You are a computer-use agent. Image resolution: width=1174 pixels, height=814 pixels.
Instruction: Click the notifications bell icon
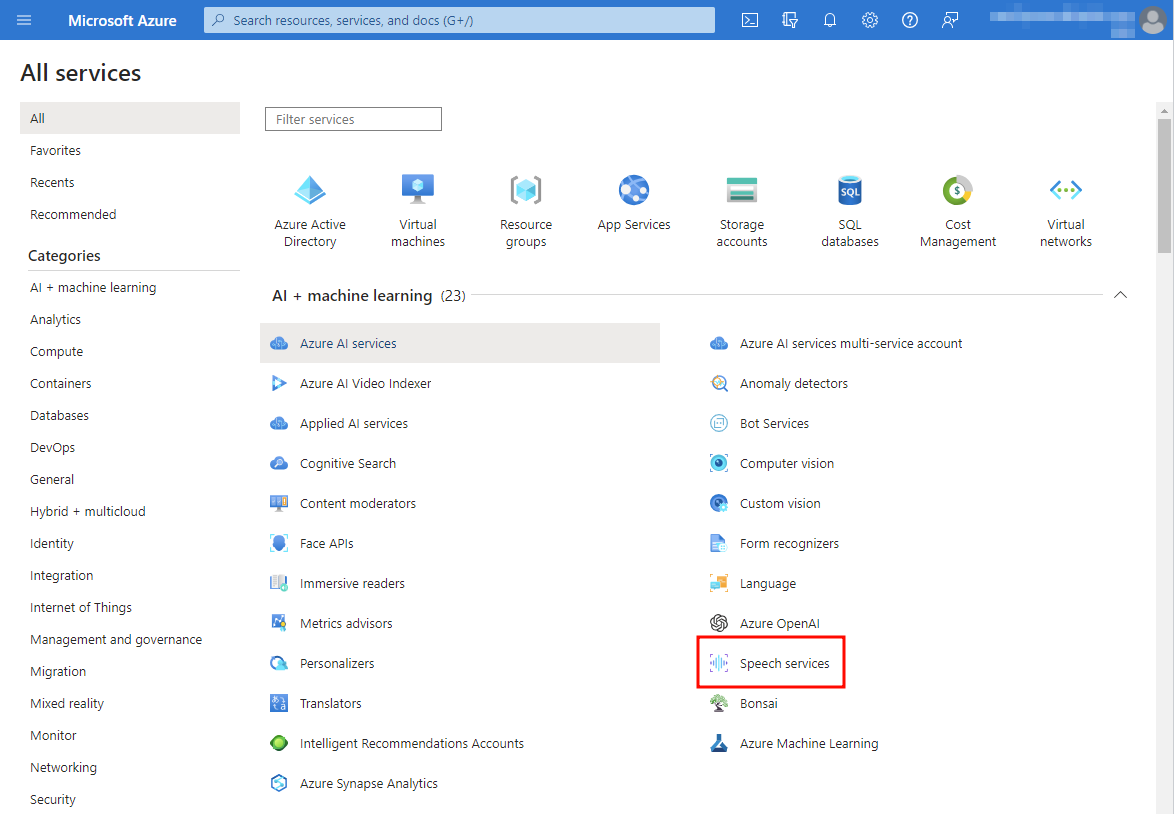click(x=829, y=20)
